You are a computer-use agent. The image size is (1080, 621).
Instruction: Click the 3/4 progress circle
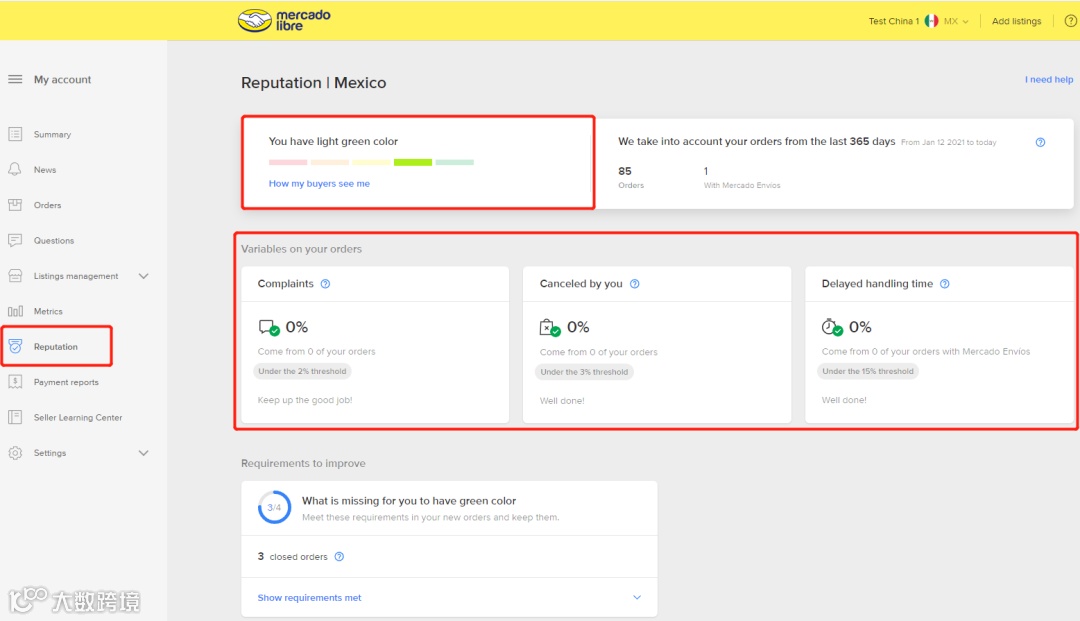[x=274, y=507]
